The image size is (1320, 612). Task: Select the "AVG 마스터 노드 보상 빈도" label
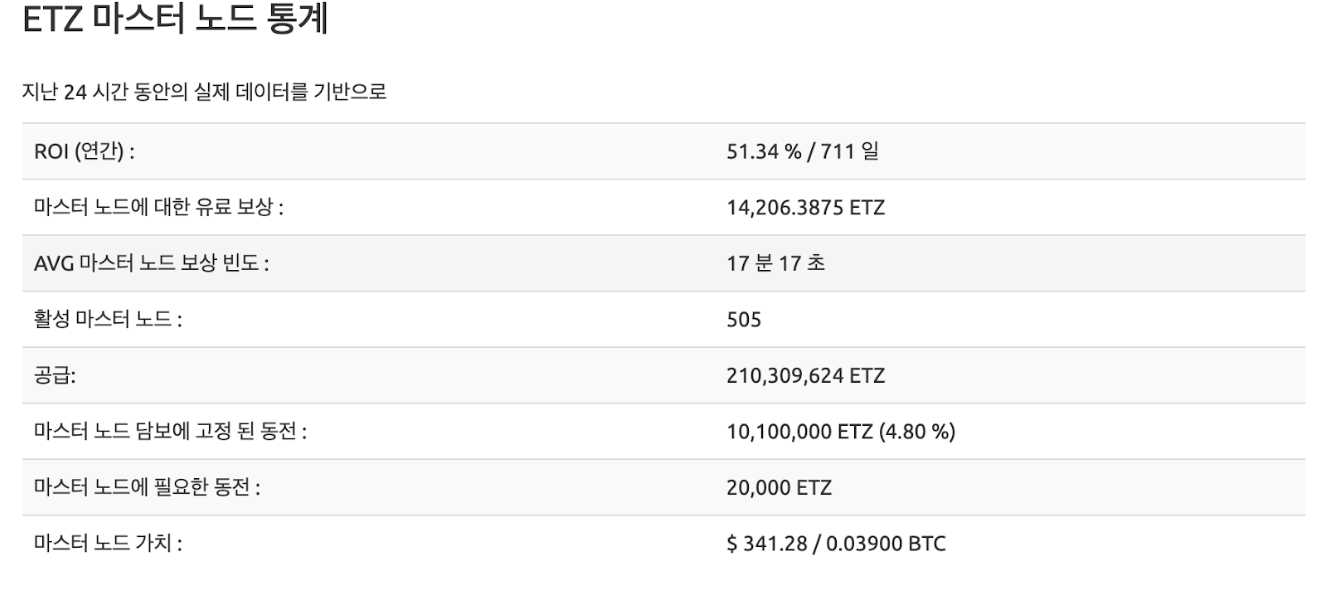[152, 264]
